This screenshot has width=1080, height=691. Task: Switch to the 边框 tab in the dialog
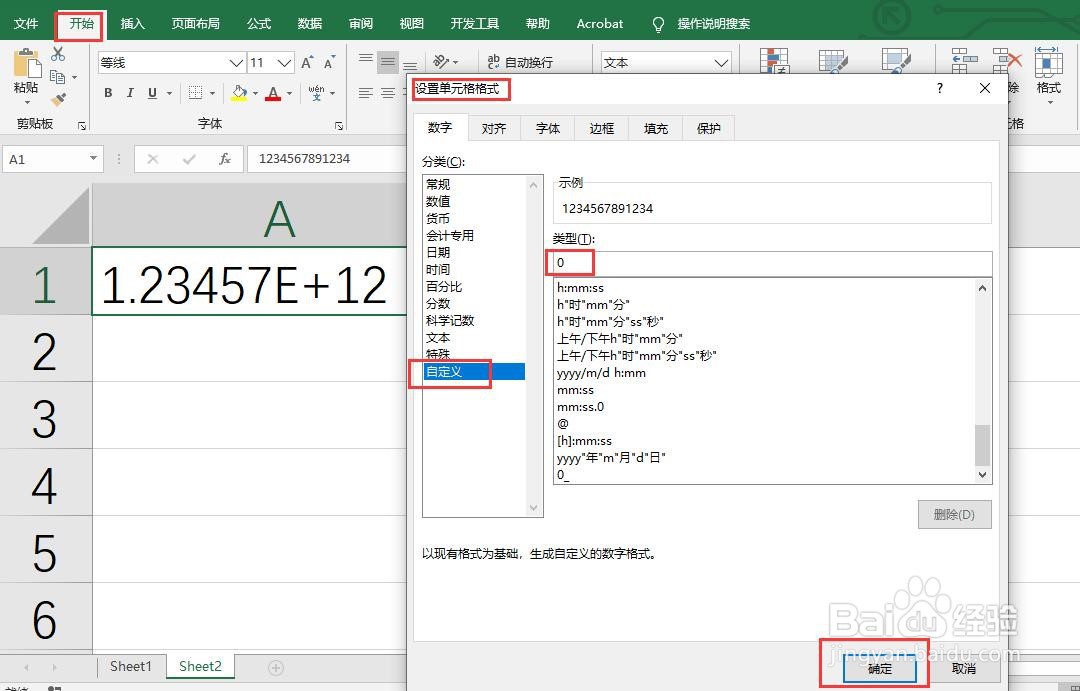(601, 128)
